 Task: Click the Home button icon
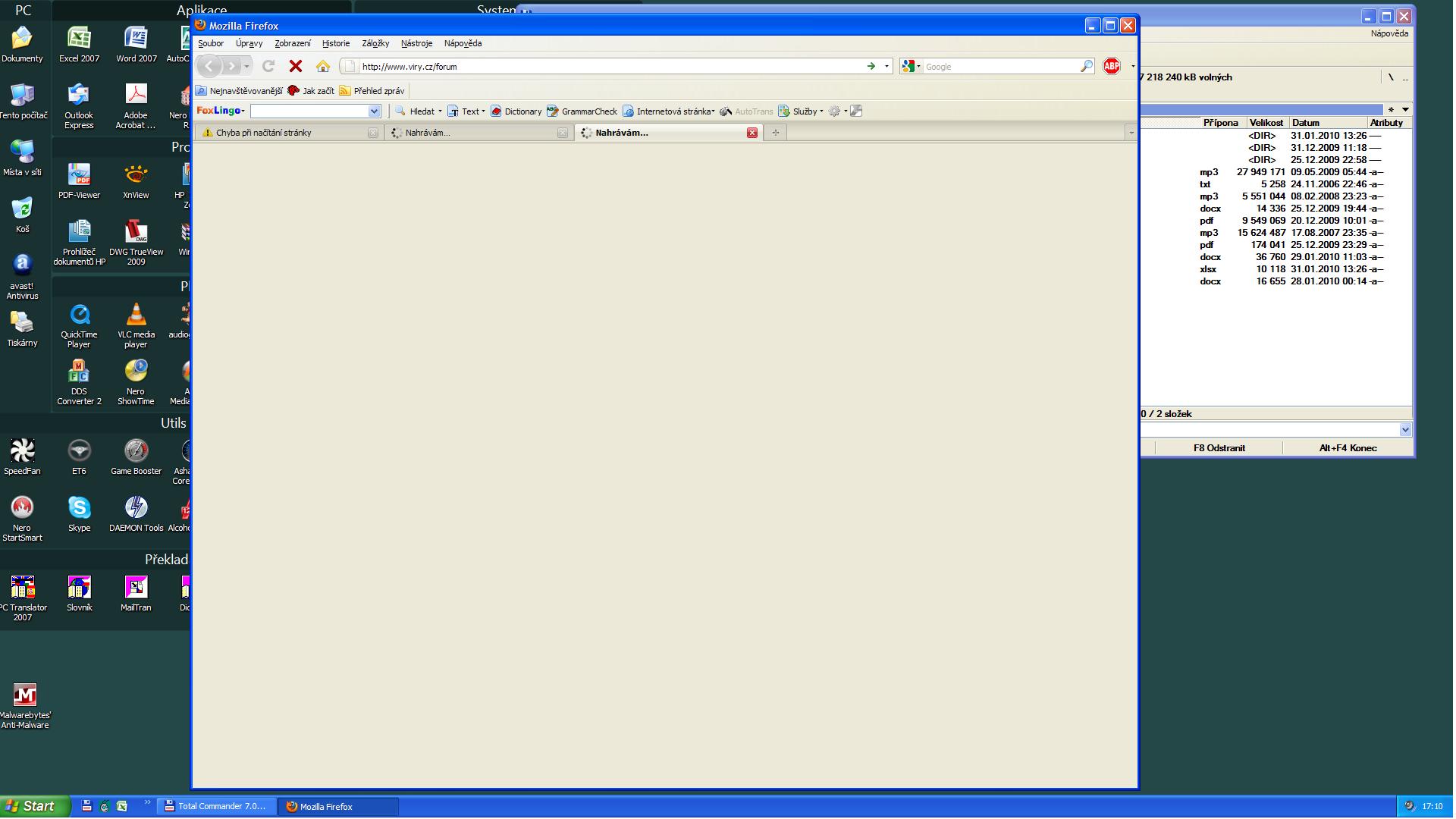(x=323, y=67)
